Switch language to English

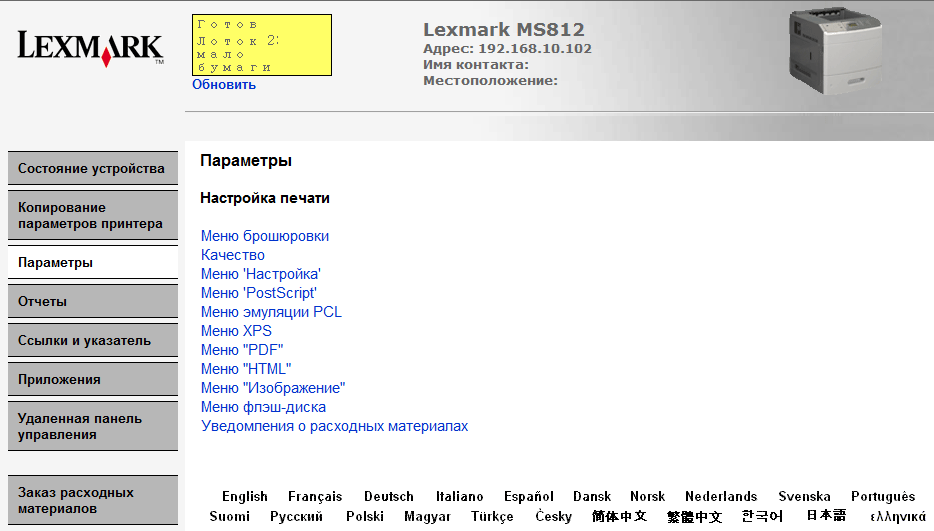pyautogui.click(x=245, y=496)
